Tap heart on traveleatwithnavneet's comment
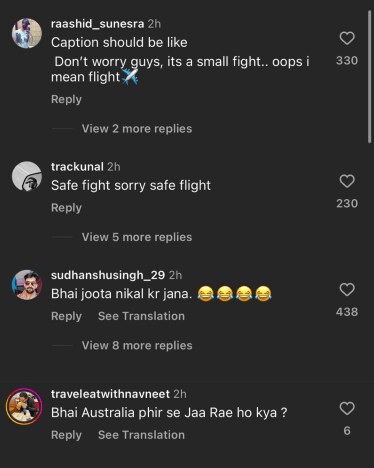Image resolution: width=374 pixels, height=468 pixels. (347, 408)
